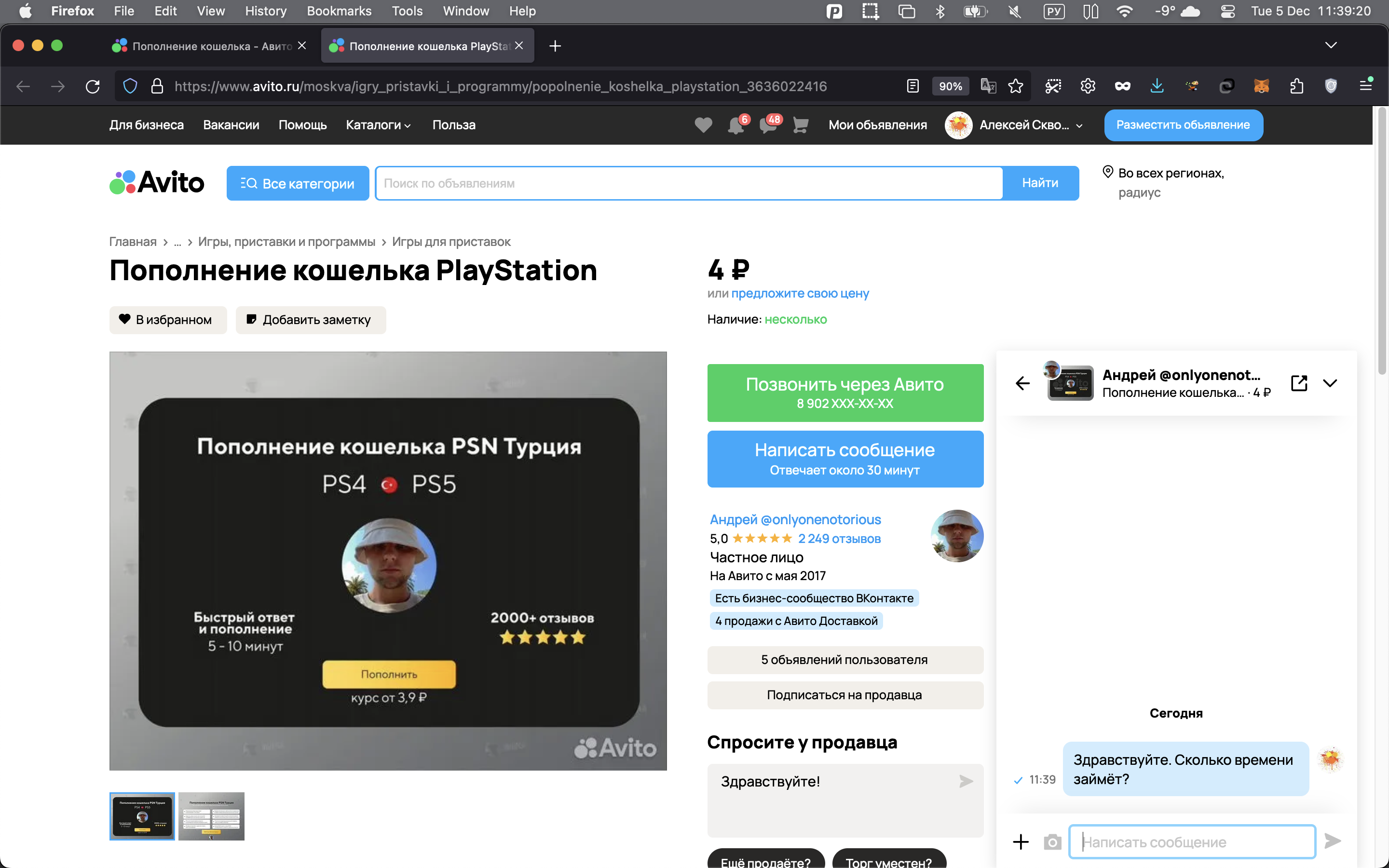Switch to Пополнение кошелька - Авито tab

point(210,46)
